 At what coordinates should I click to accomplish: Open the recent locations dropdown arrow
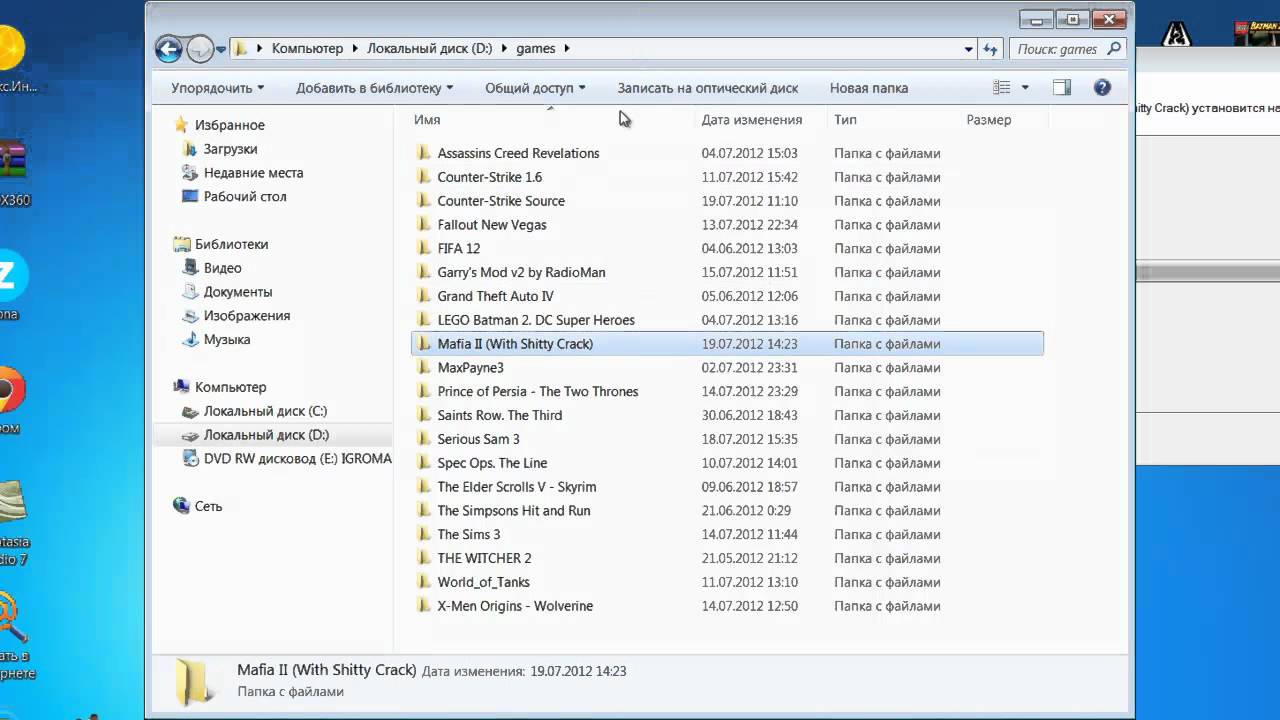[x=221, y=49]
